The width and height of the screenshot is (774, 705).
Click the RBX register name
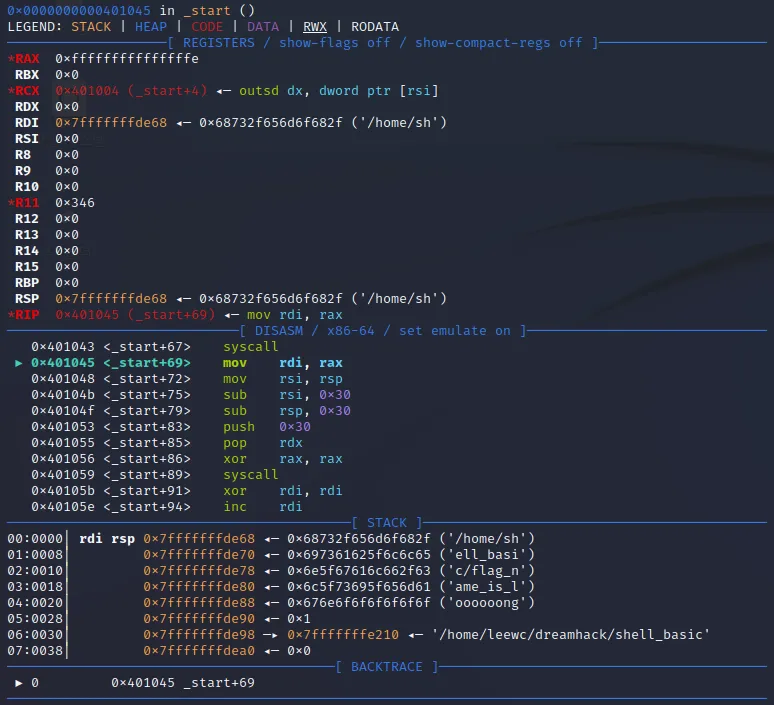click(x=27, y=75)
